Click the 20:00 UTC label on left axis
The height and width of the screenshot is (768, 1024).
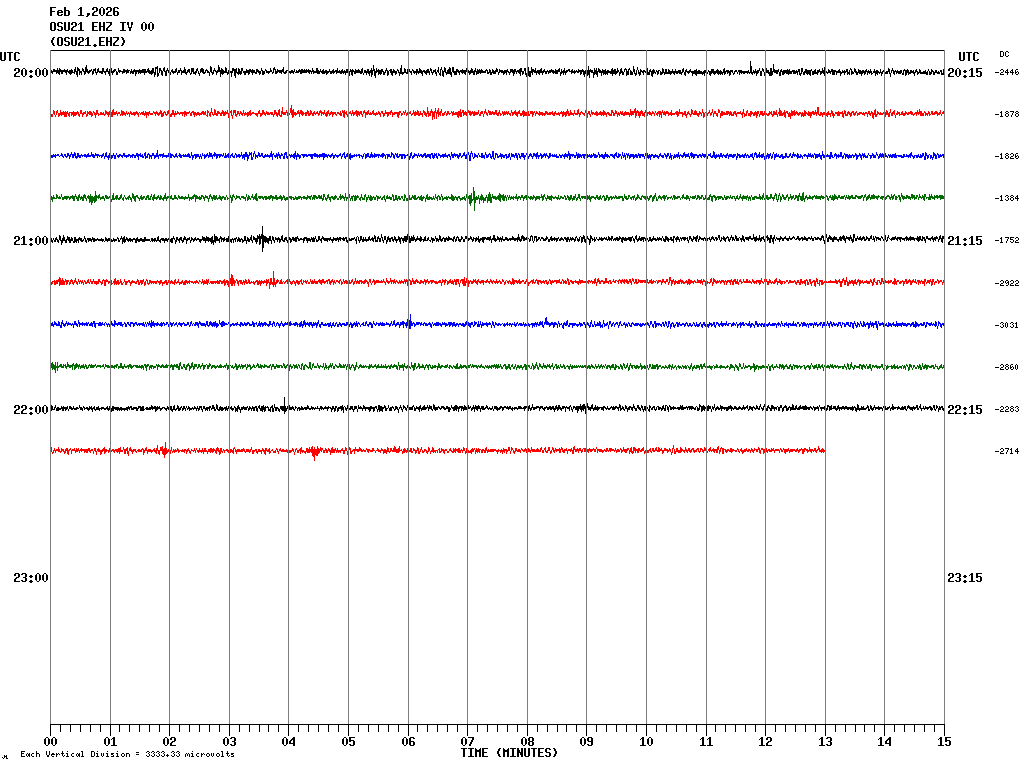[x=30, y=73]
